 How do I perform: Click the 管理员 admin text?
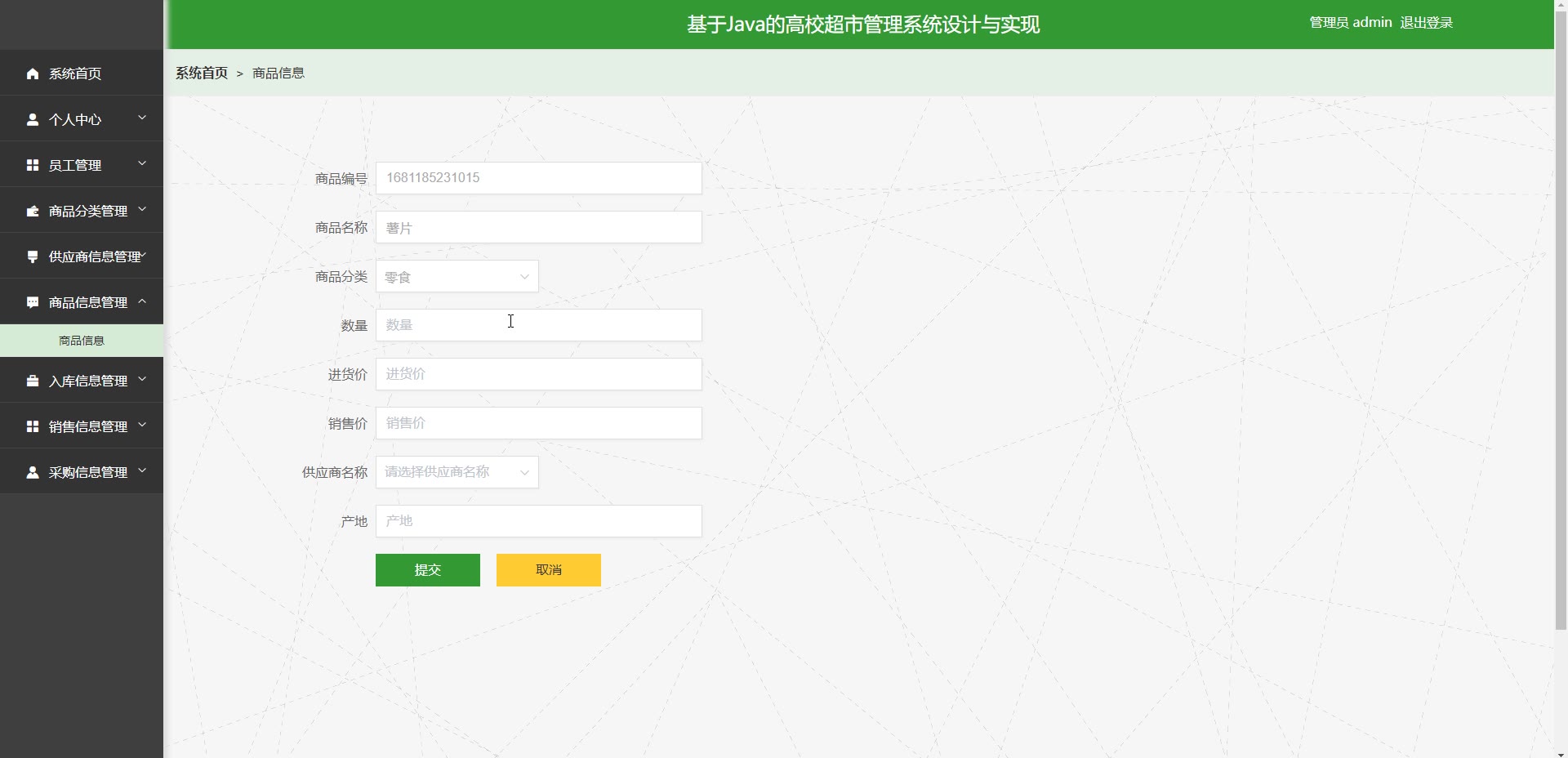pyautogui.click(x=1351, y=23)
